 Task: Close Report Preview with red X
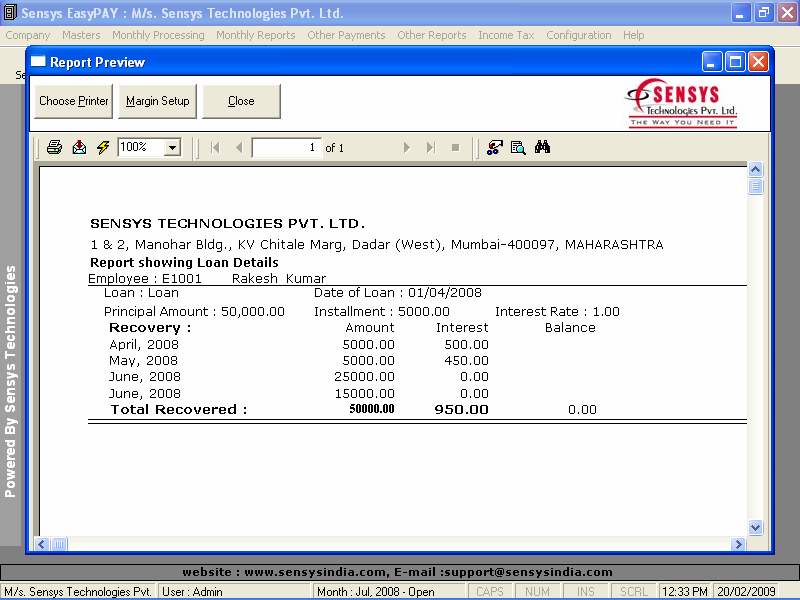(759, 62)
